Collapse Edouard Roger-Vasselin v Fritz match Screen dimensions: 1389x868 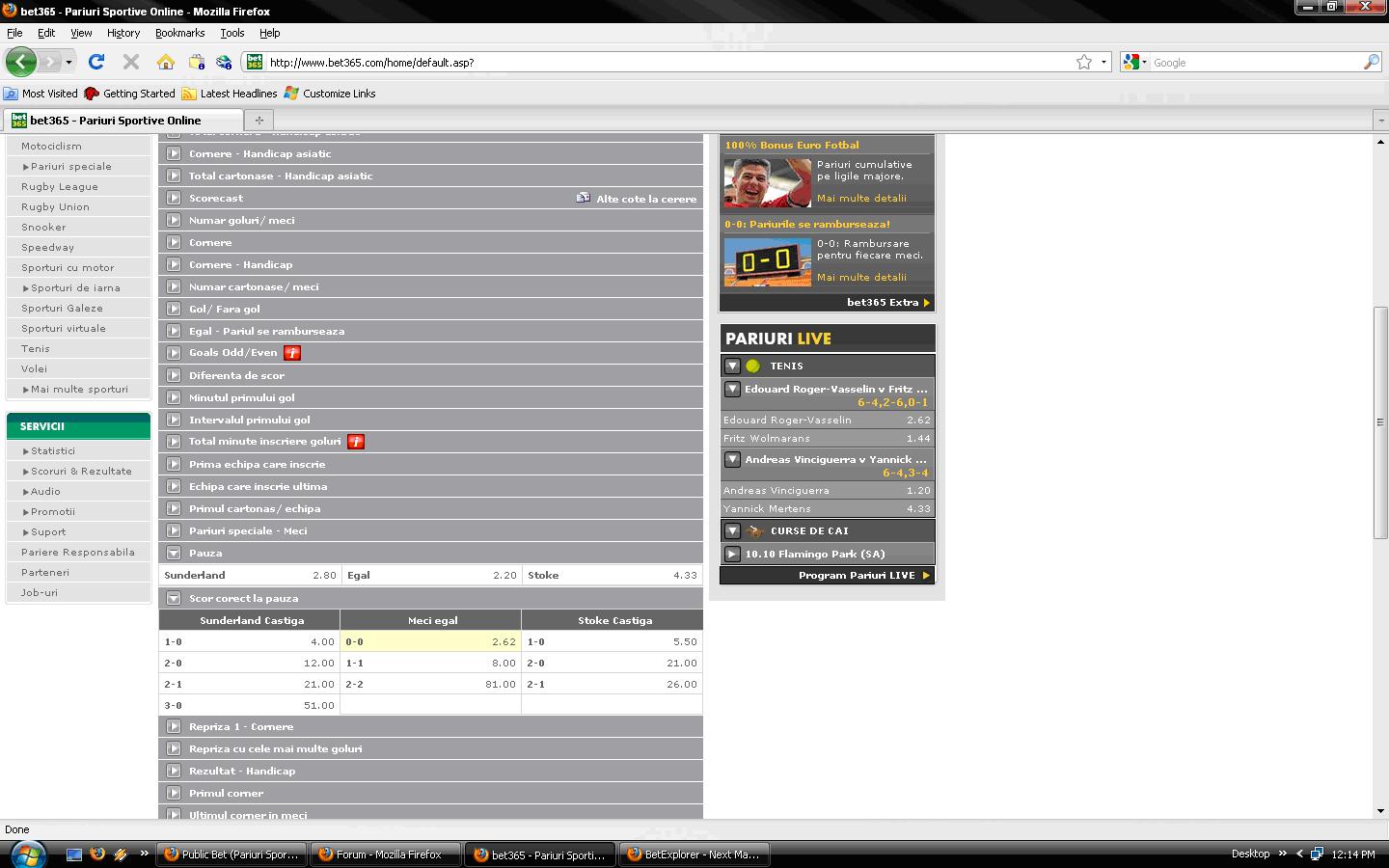(733, 390)
